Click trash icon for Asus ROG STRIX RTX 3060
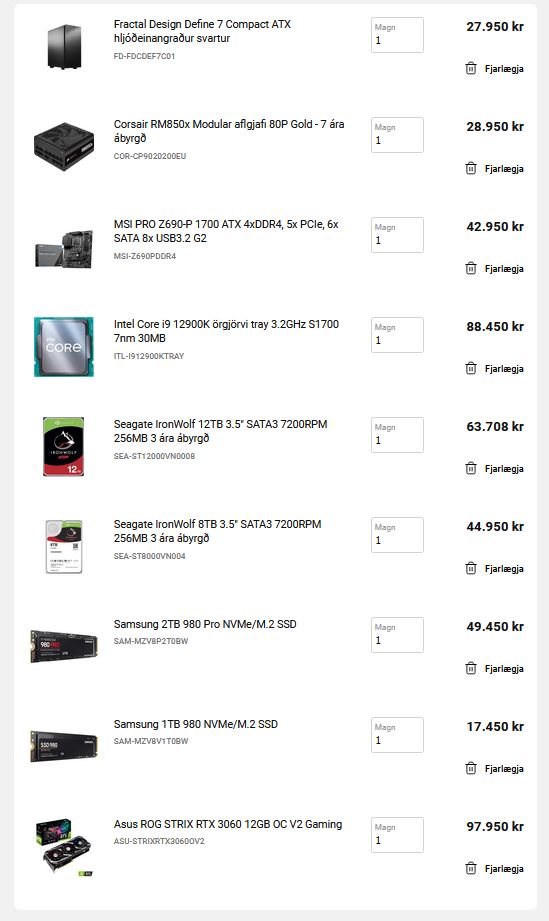This screenshot has width=549, height=921. coord(471,868)
